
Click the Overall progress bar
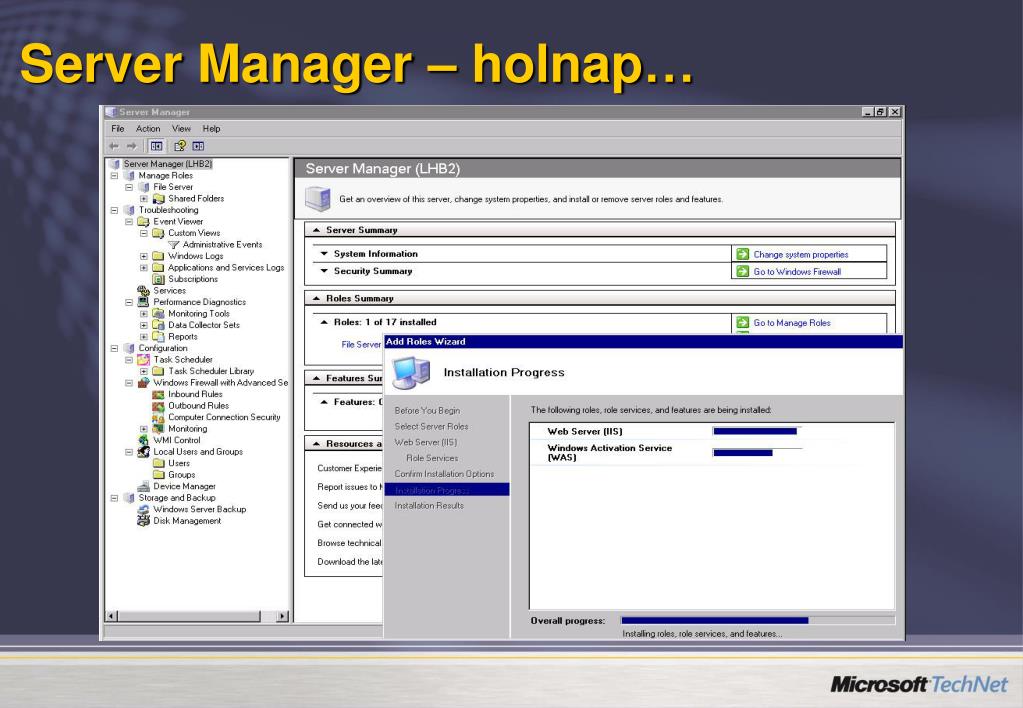pos(757,621)
